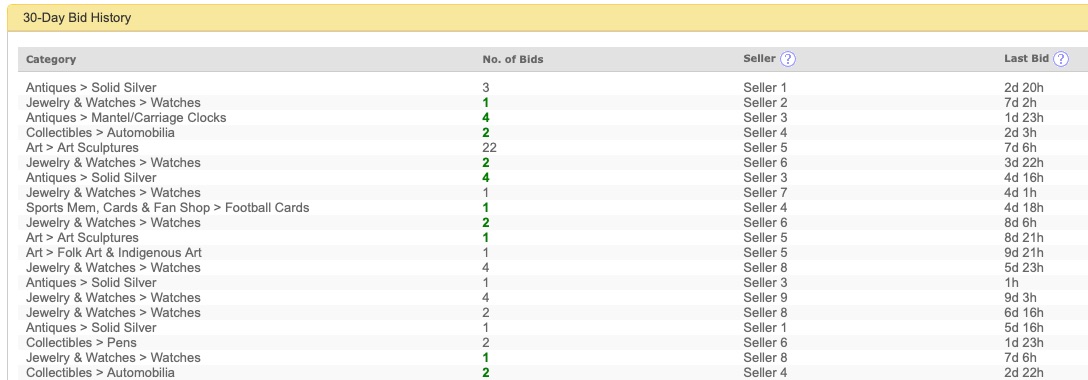The image size is (1088, 380).
Task: Open the help icon beside Seller header
Action: coord(788,60)
